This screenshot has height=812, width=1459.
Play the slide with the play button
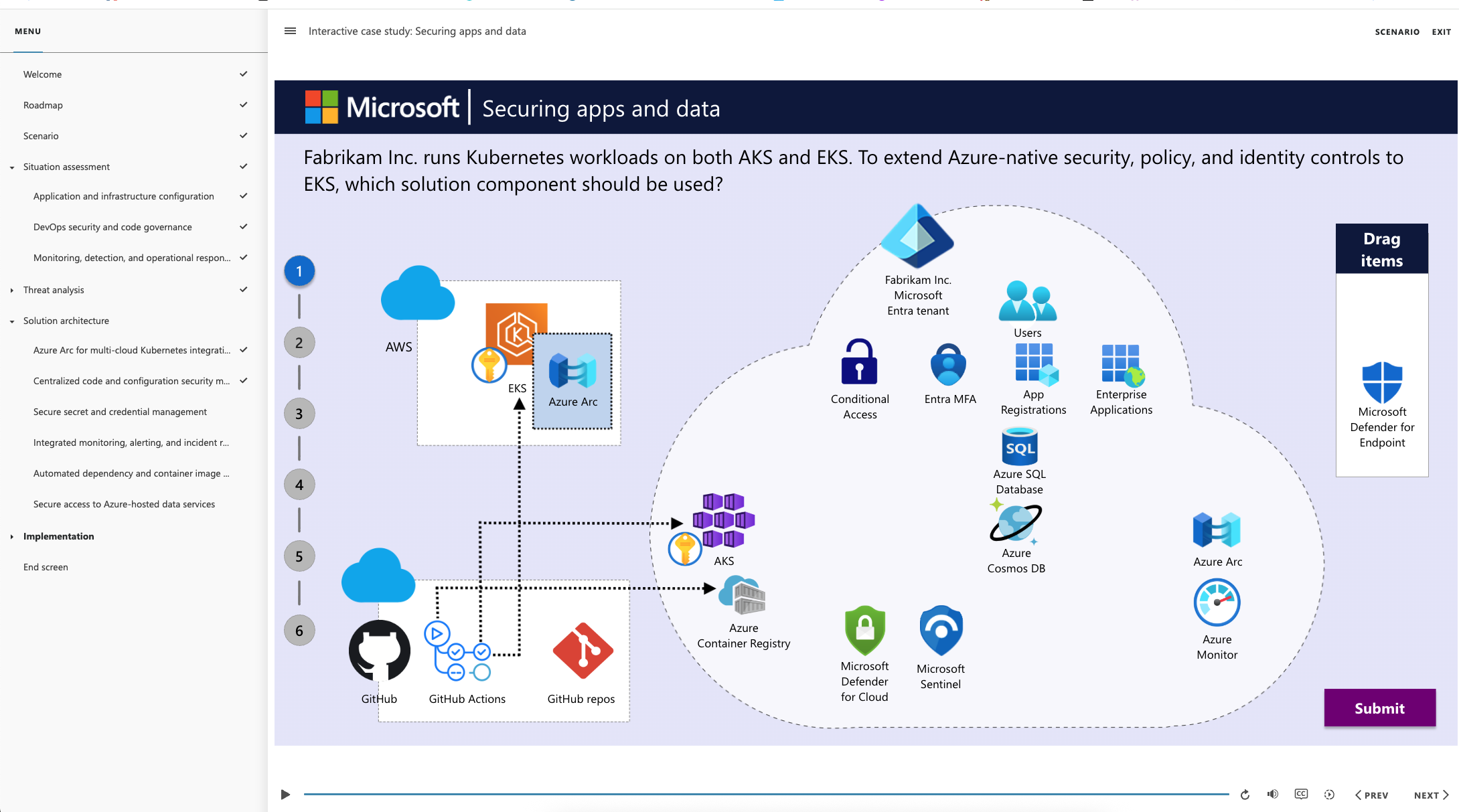pyautogui.click(x=285, y=795)
